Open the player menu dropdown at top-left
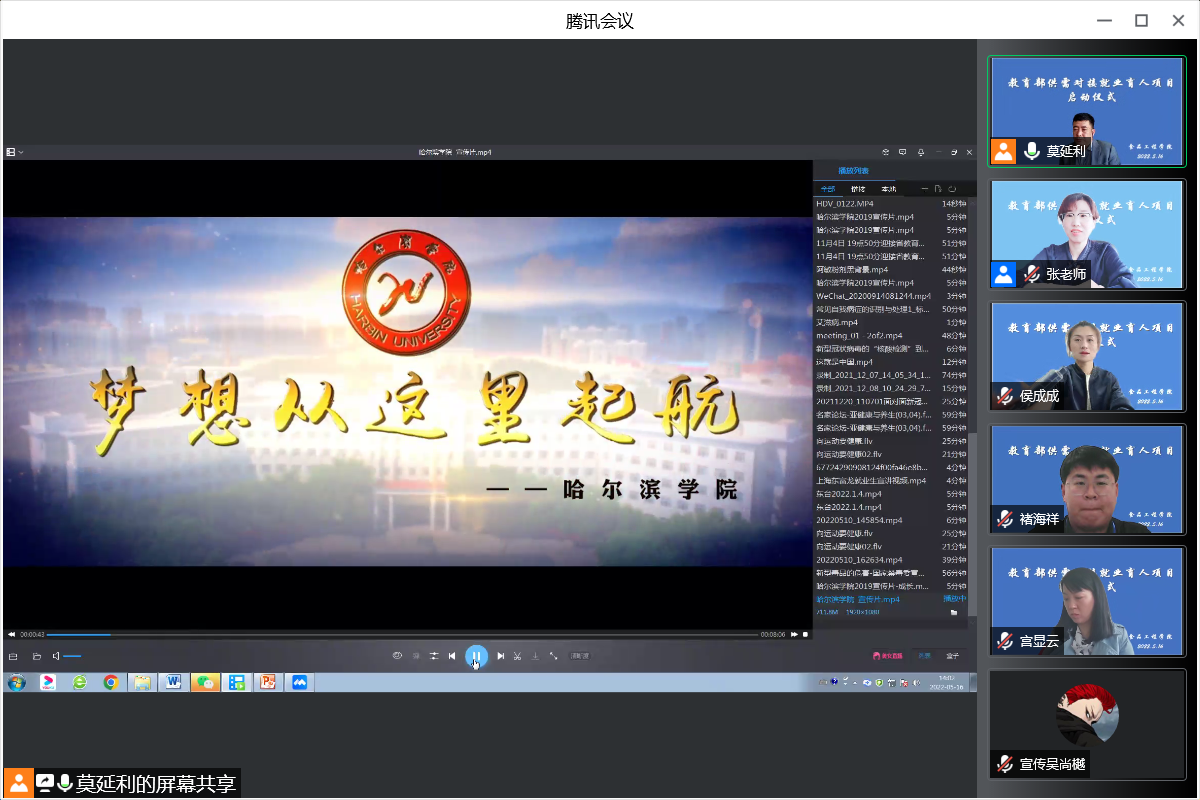 14,152
